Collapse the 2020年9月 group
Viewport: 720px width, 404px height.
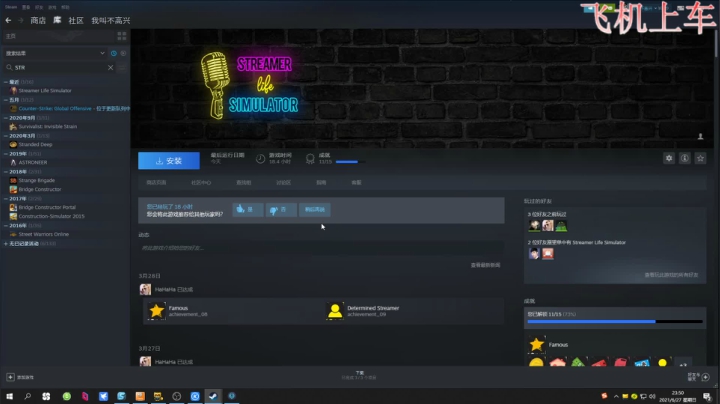(6, 118)
